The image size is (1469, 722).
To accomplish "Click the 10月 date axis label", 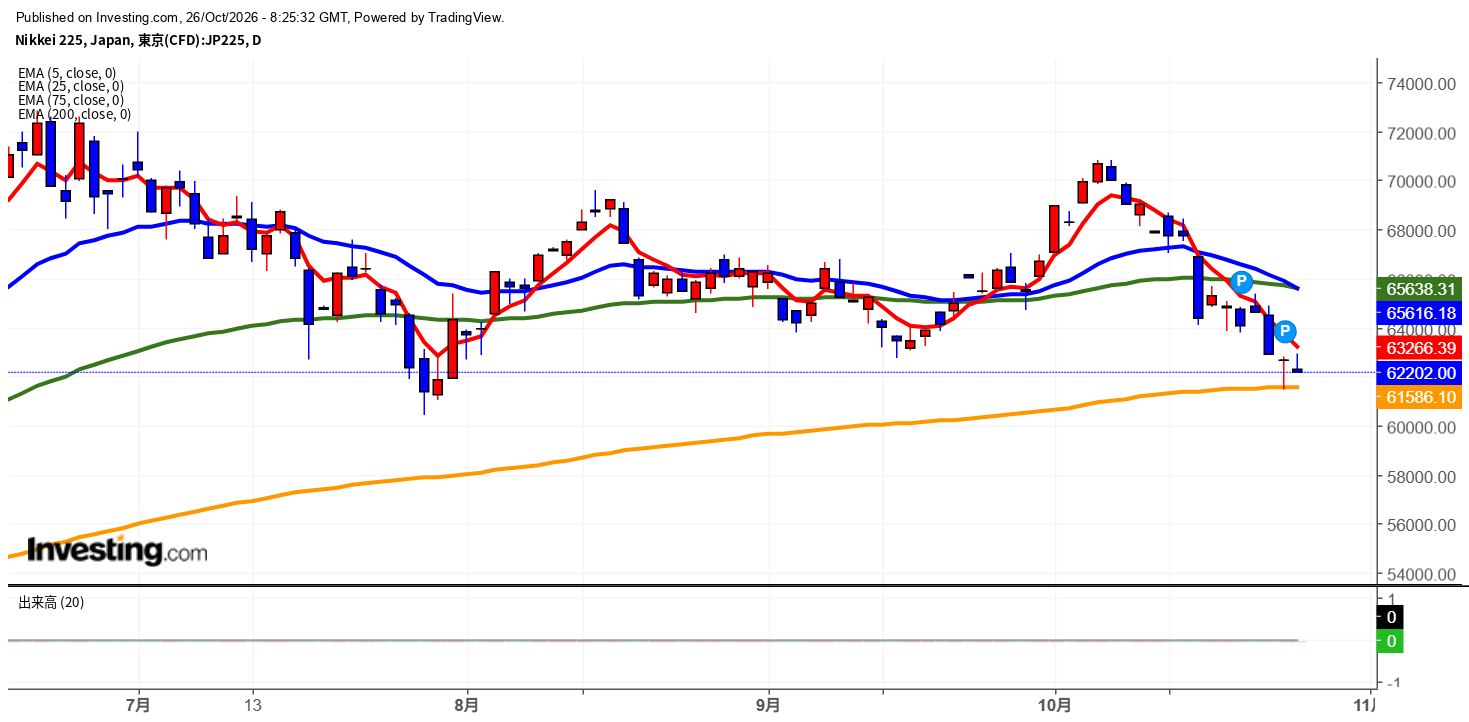I will [1055, 705].
